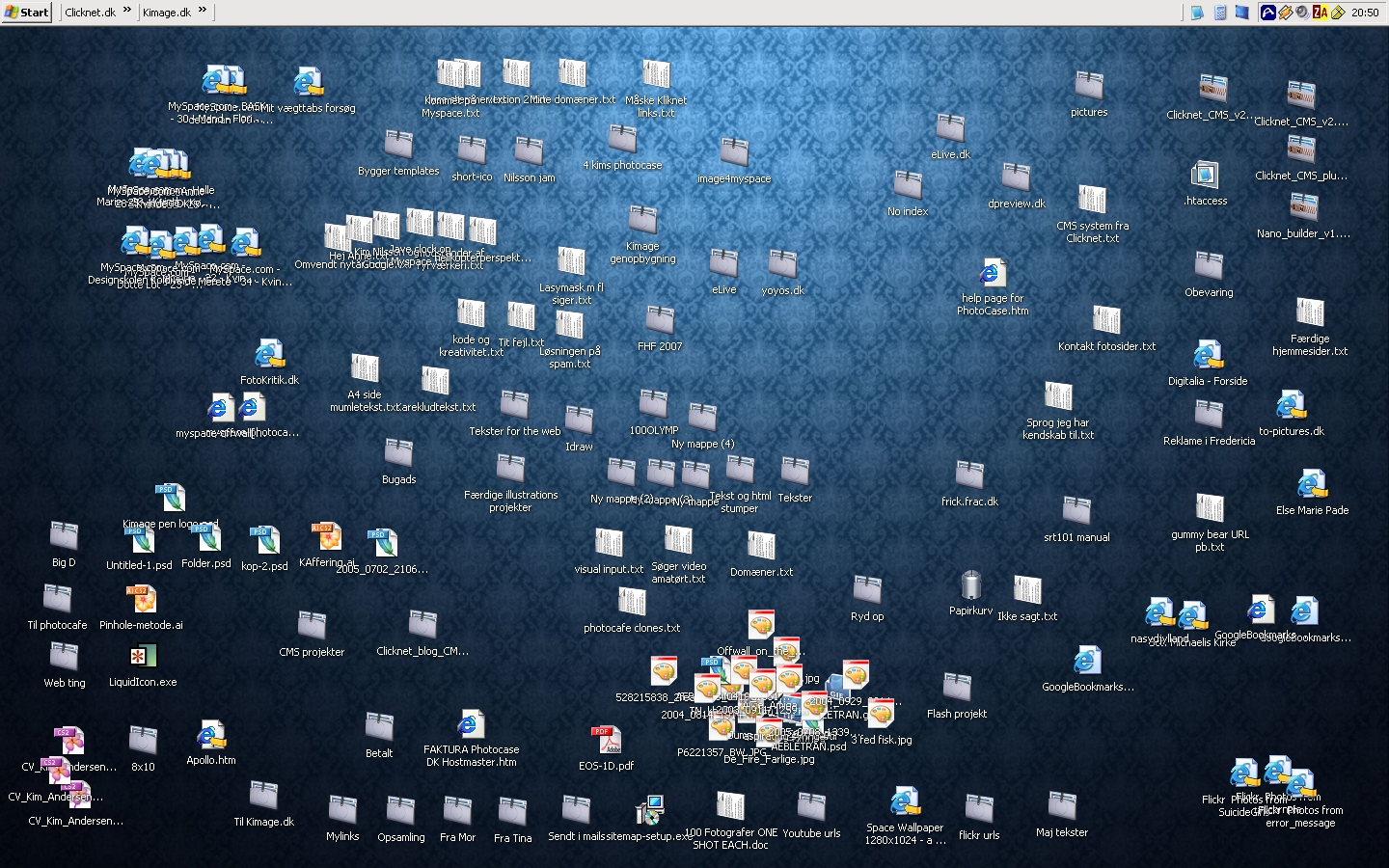Select the Pinhole-metode.ai Illustrator file

pos(141,601)
